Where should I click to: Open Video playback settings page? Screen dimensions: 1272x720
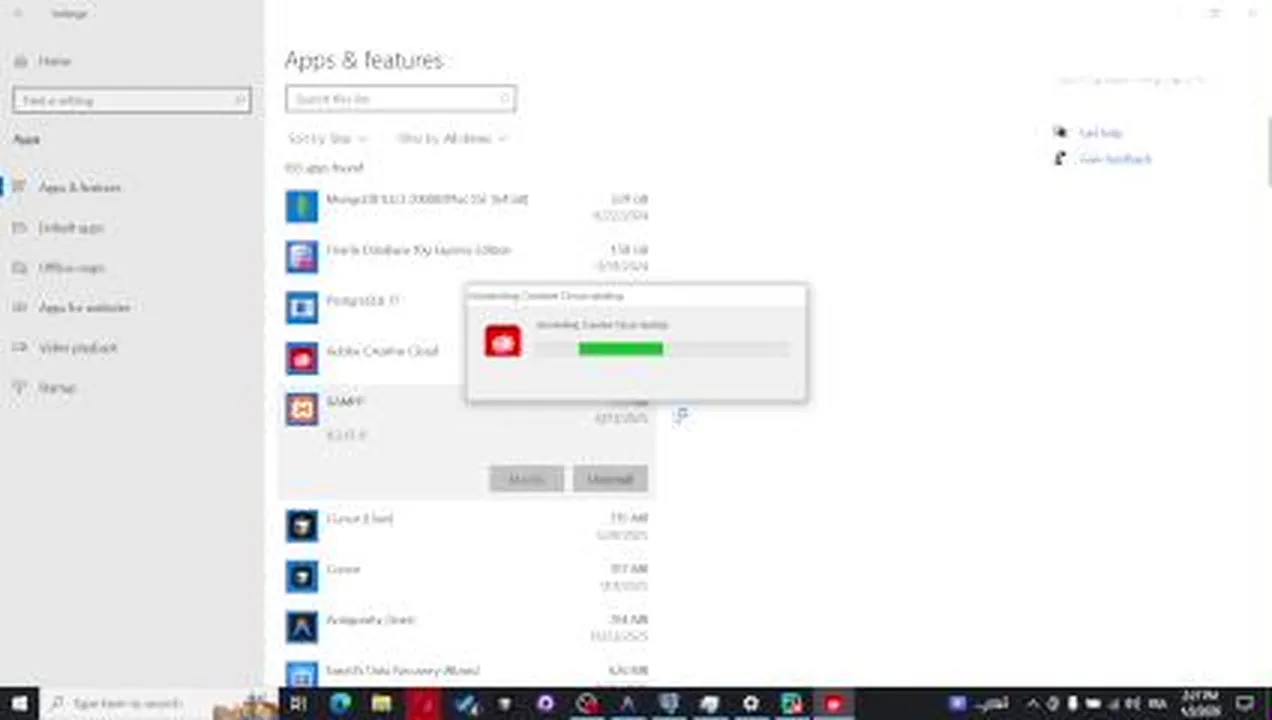[x=77, y=347]
